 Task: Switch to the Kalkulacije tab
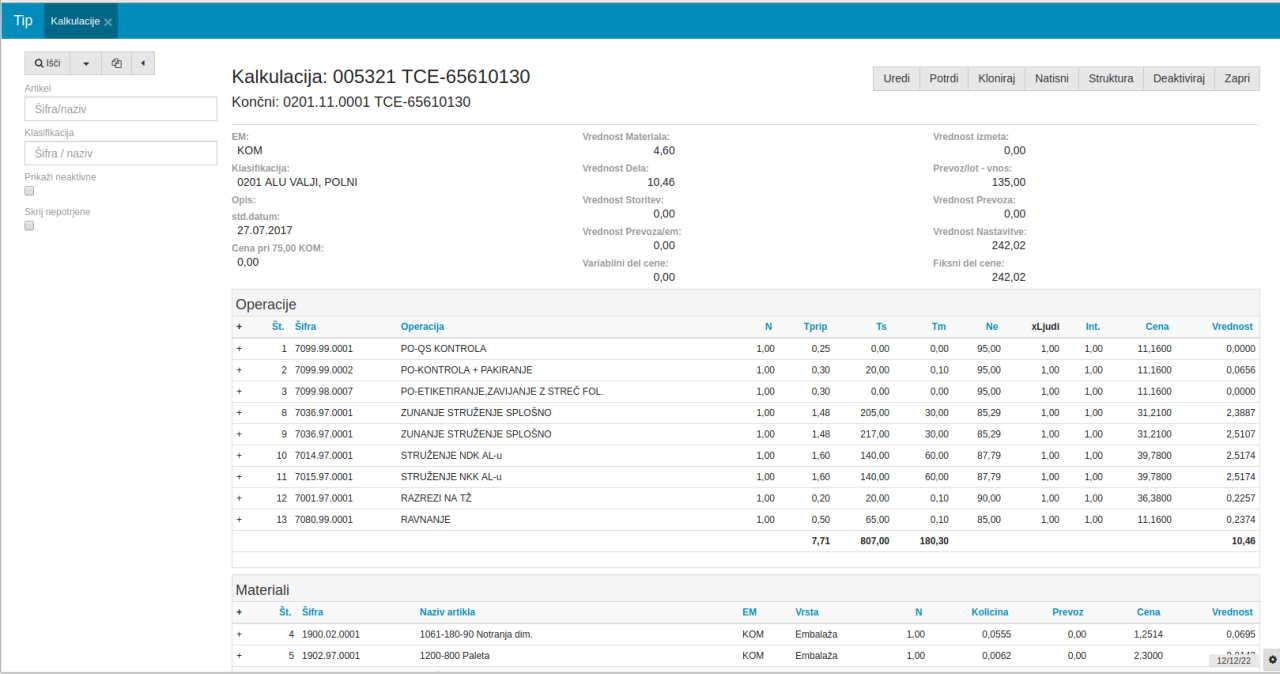(x=75, y=21)
